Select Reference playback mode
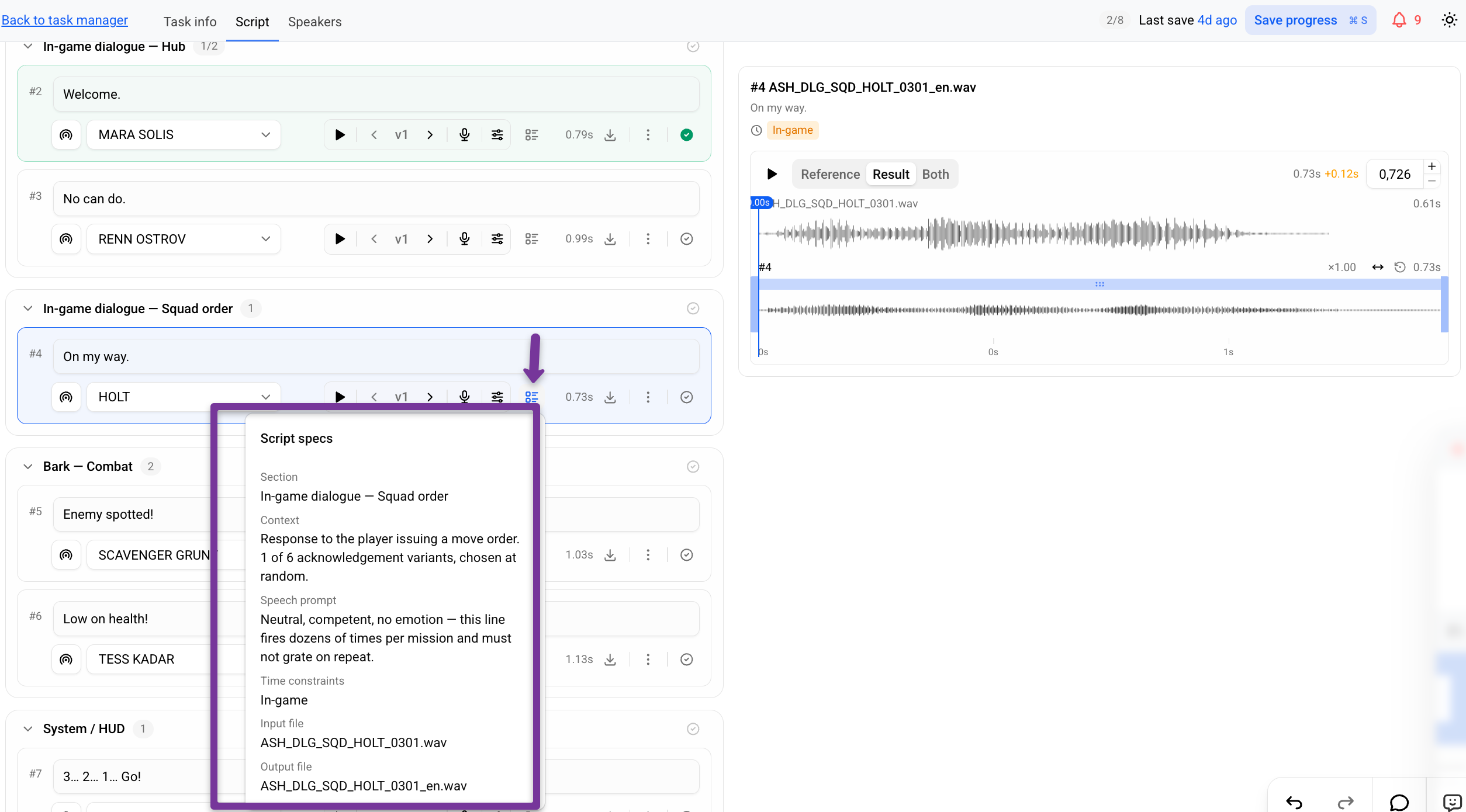Image resolution: width=1466 pixels, height=812 pixels. [x=829, y=174]
